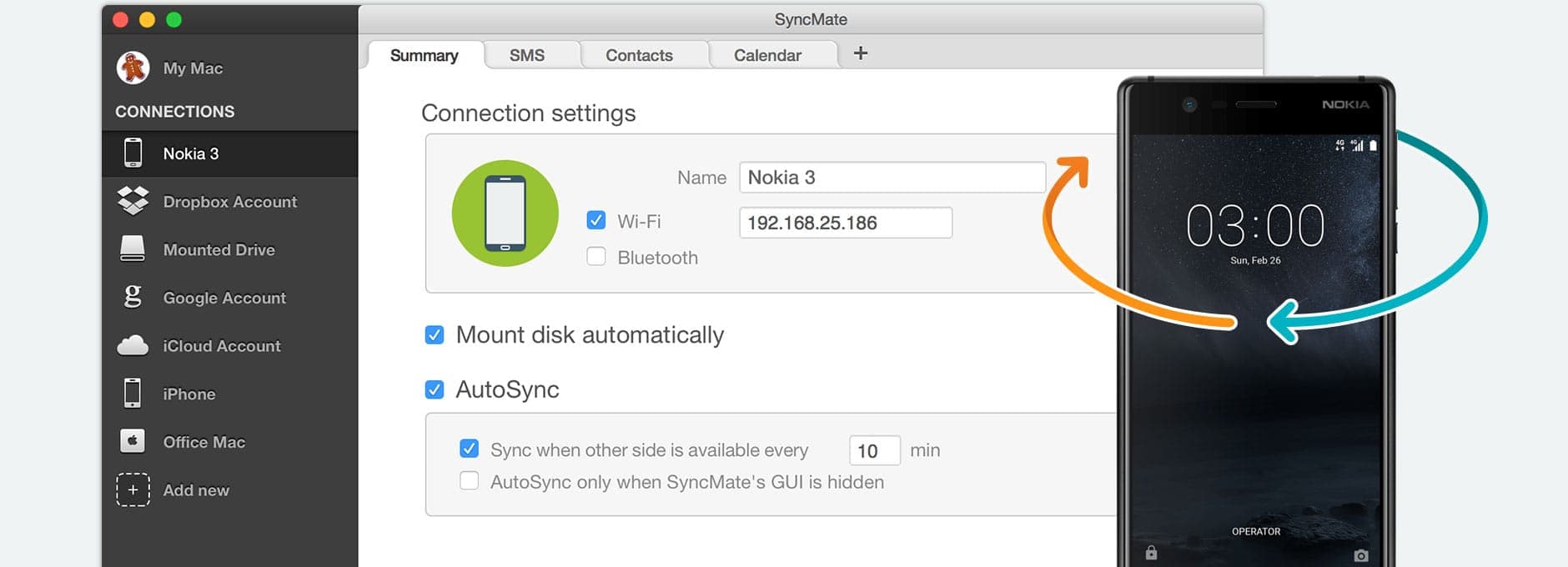Choose the iPhone device icon
The image size is (1568, 567).
coord(133,393)
